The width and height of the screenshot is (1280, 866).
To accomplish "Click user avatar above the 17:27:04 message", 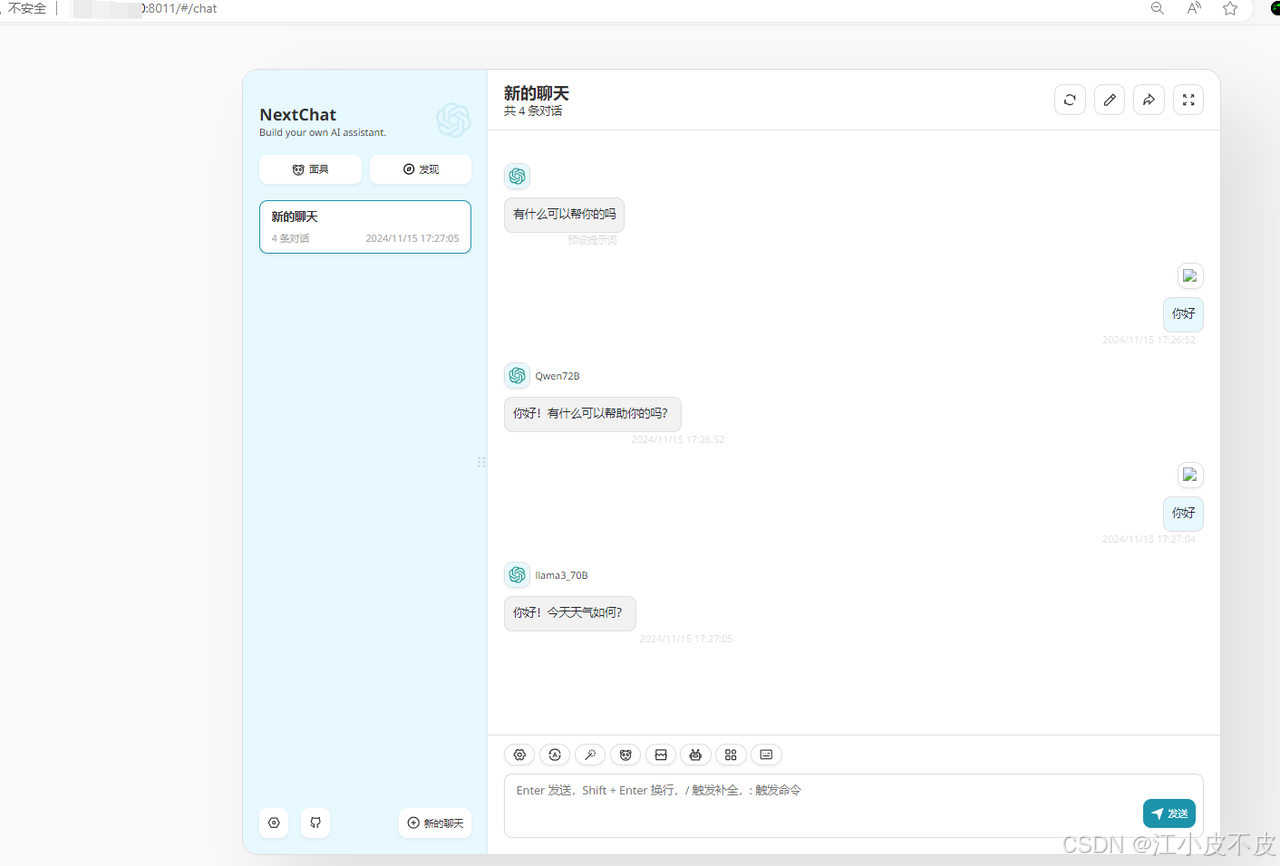I will pyautogui.click(x=1190, y=475).
